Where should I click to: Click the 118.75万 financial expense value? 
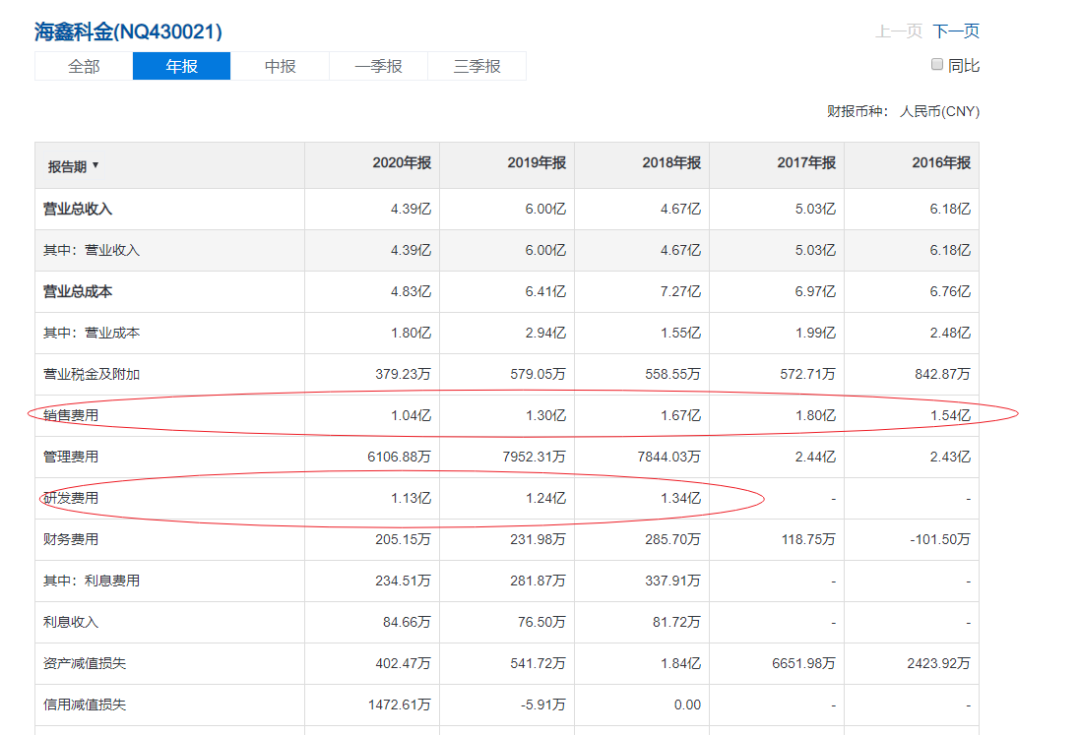coord(808,539)
